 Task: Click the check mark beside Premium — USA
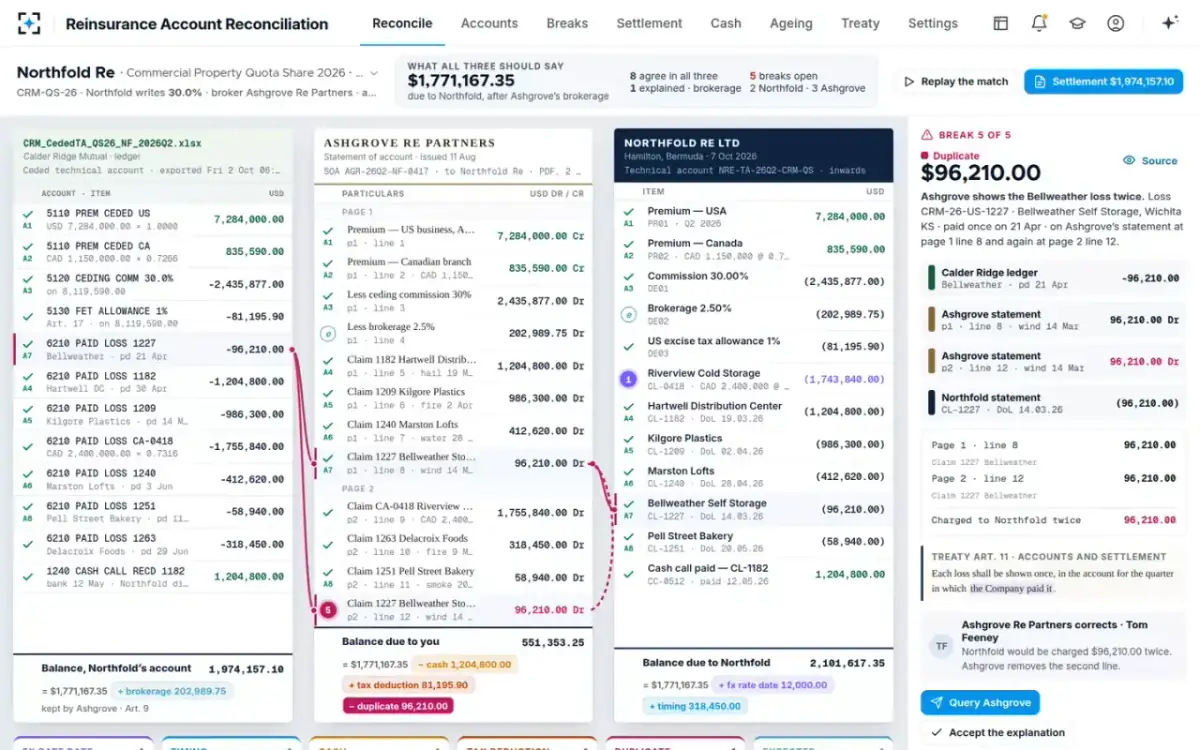click(x=628, y=211)
